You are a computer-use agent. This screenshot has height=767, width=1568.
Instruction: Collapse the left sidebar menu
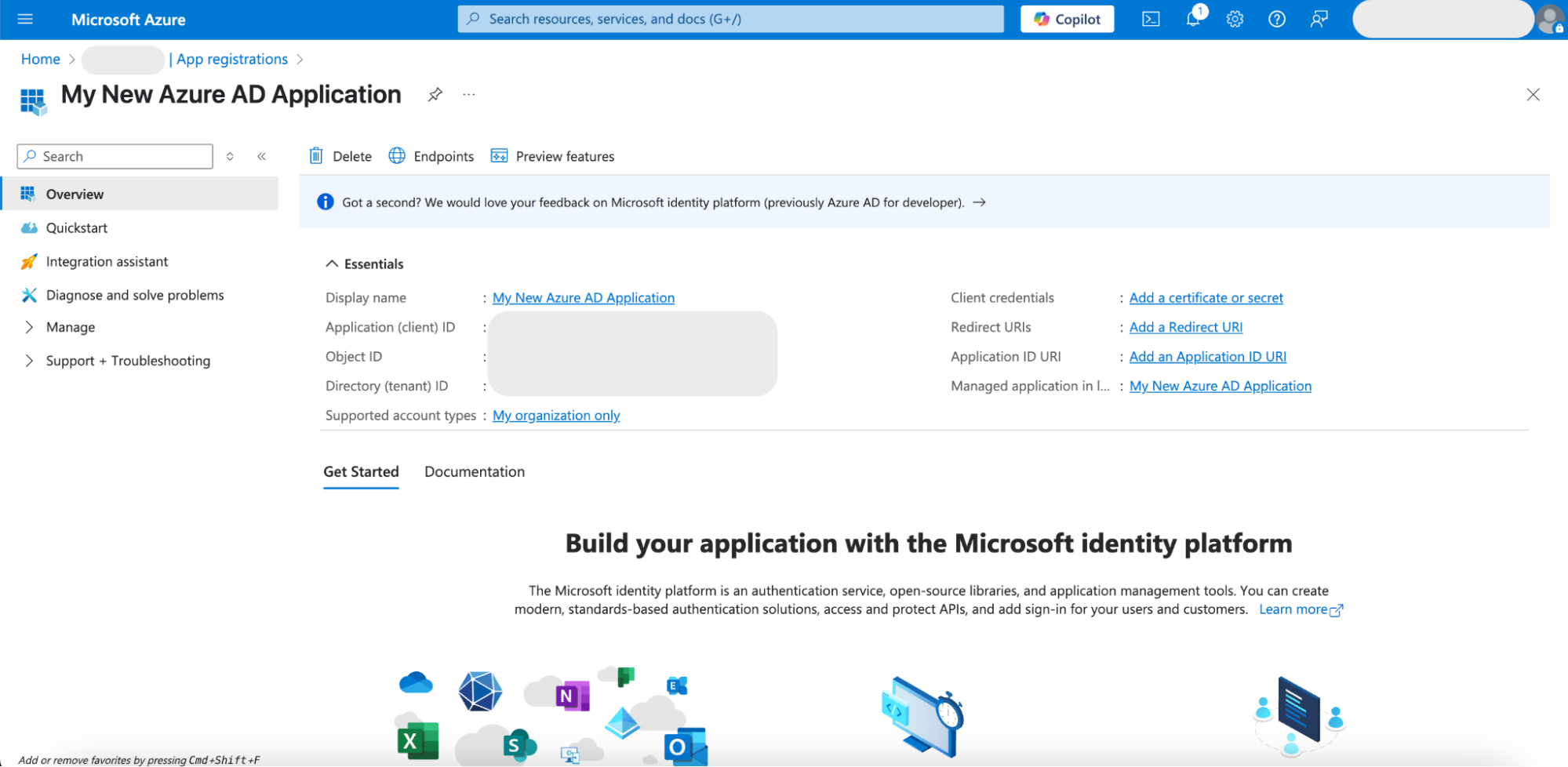[262, 156]
